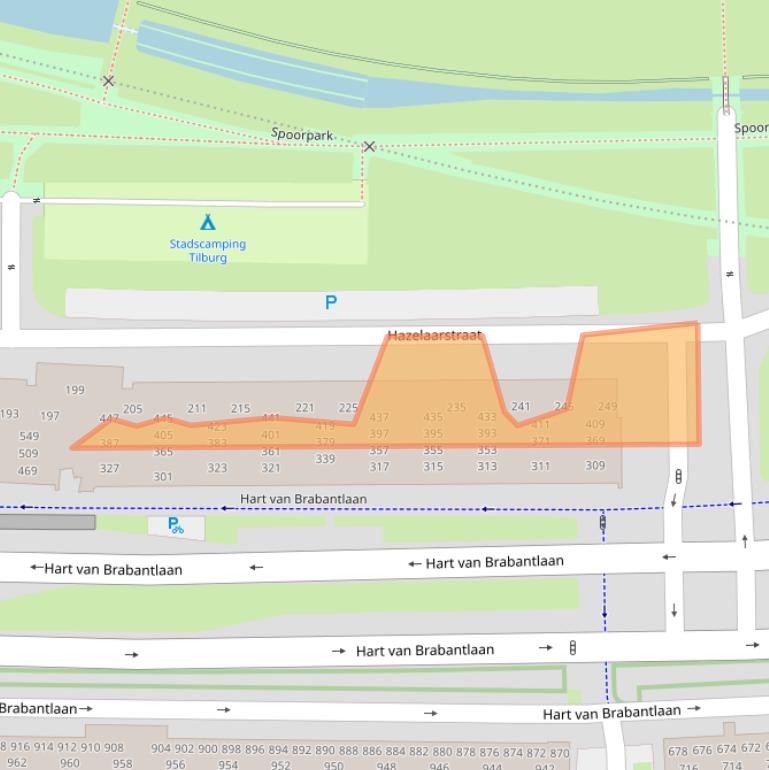The height and width of the screenshot is (770, 769).
Task: Click the traffic signal icon right of house 309
Action: point(679,477)
